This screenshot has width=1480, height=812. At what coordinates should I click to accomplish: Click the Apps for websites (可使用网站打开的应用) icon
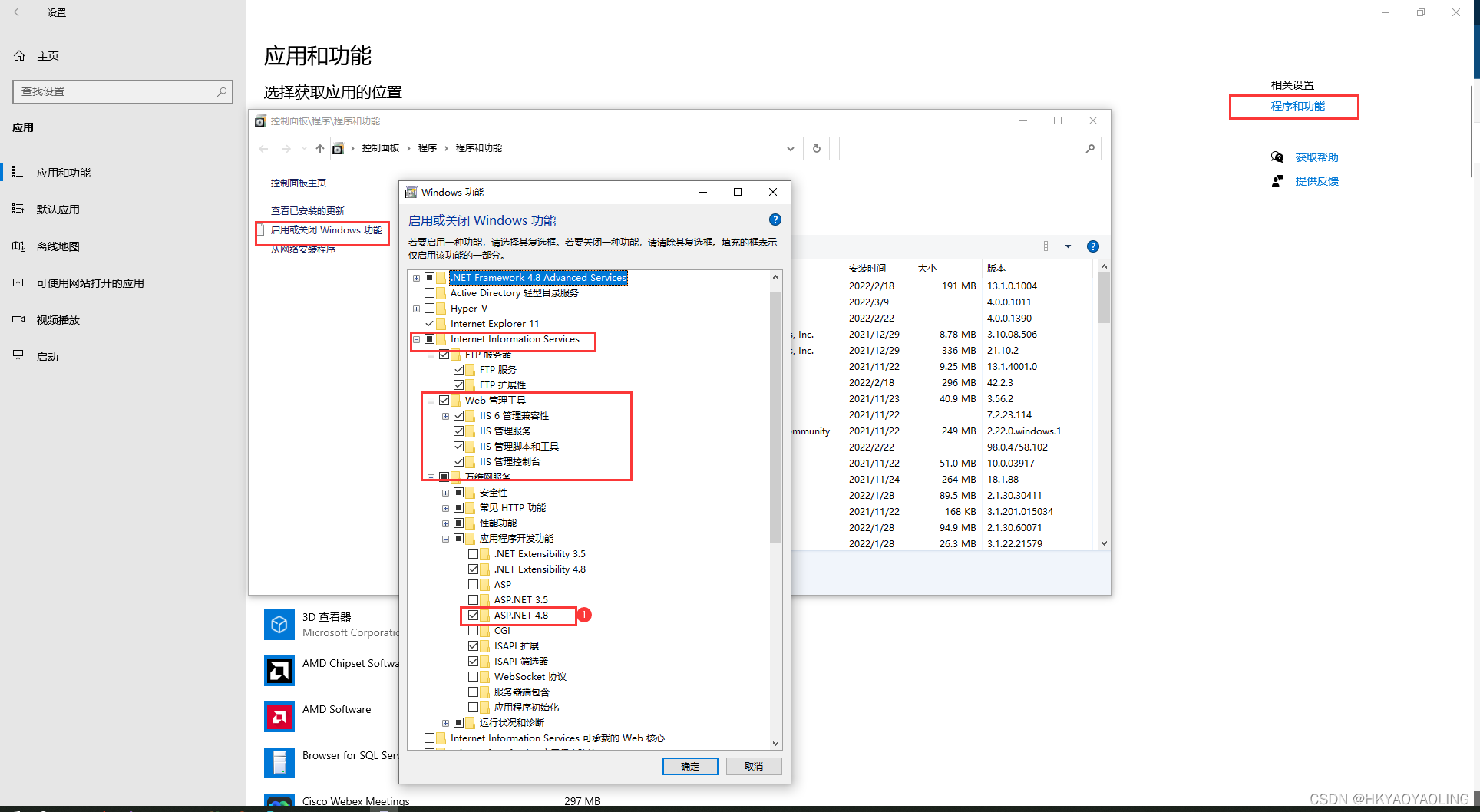pyautogui.click(x=18, y=282)
